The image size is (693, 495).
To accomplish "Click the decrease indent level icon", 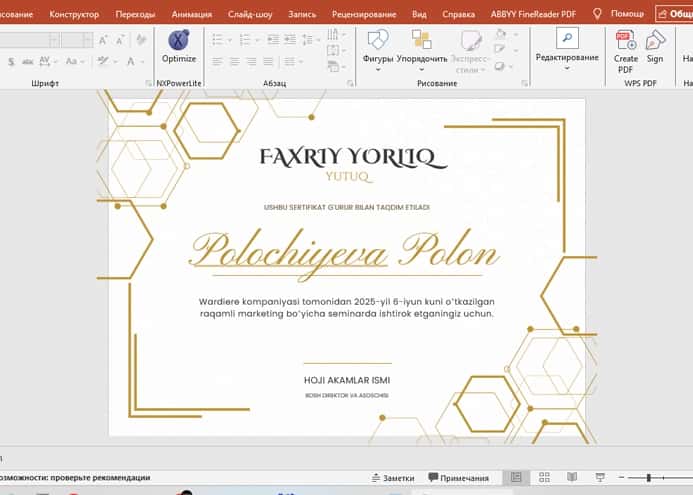I will [273, 40].
